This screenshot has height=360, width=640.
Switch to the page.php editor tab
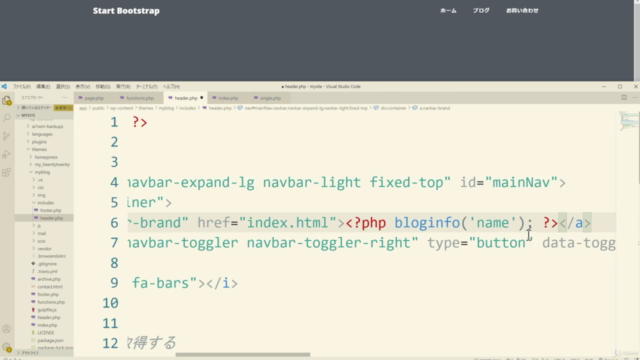pos(94,98)
